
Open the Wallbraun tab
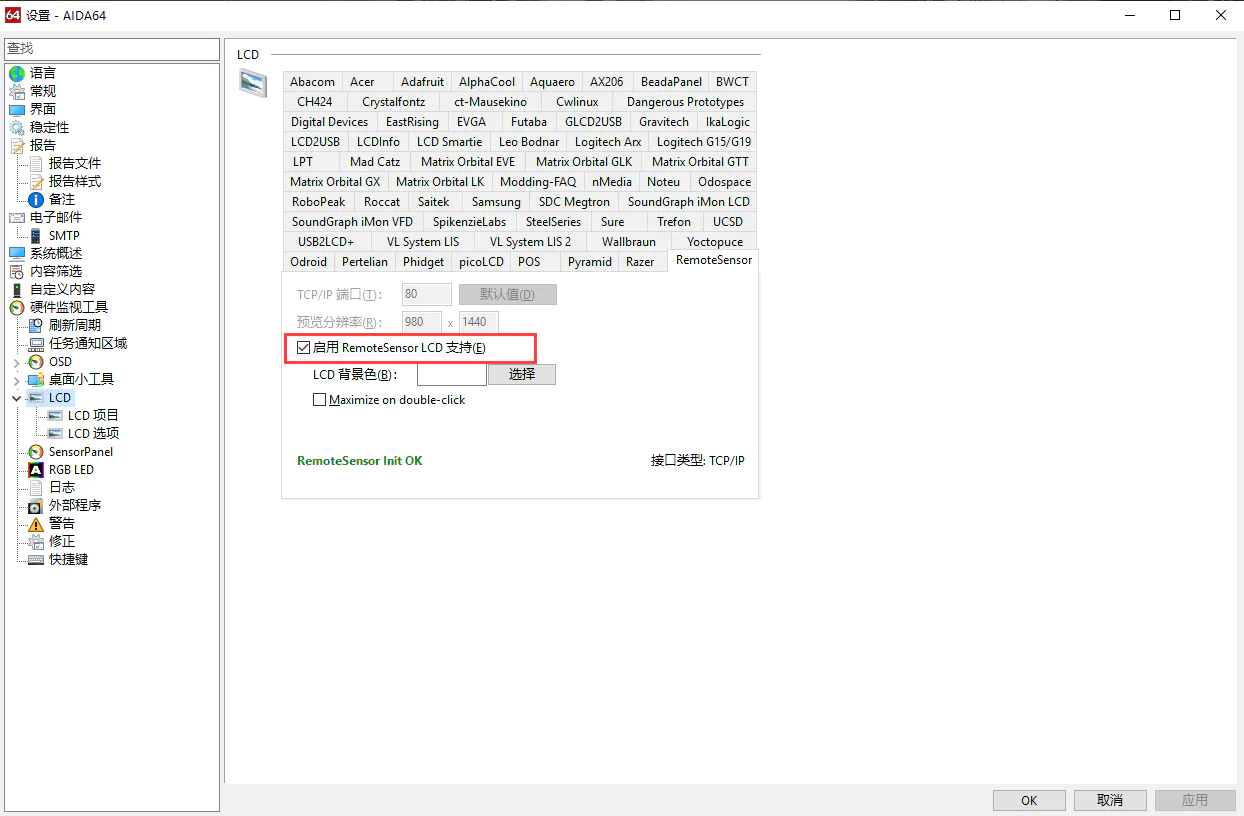(629, 242)
